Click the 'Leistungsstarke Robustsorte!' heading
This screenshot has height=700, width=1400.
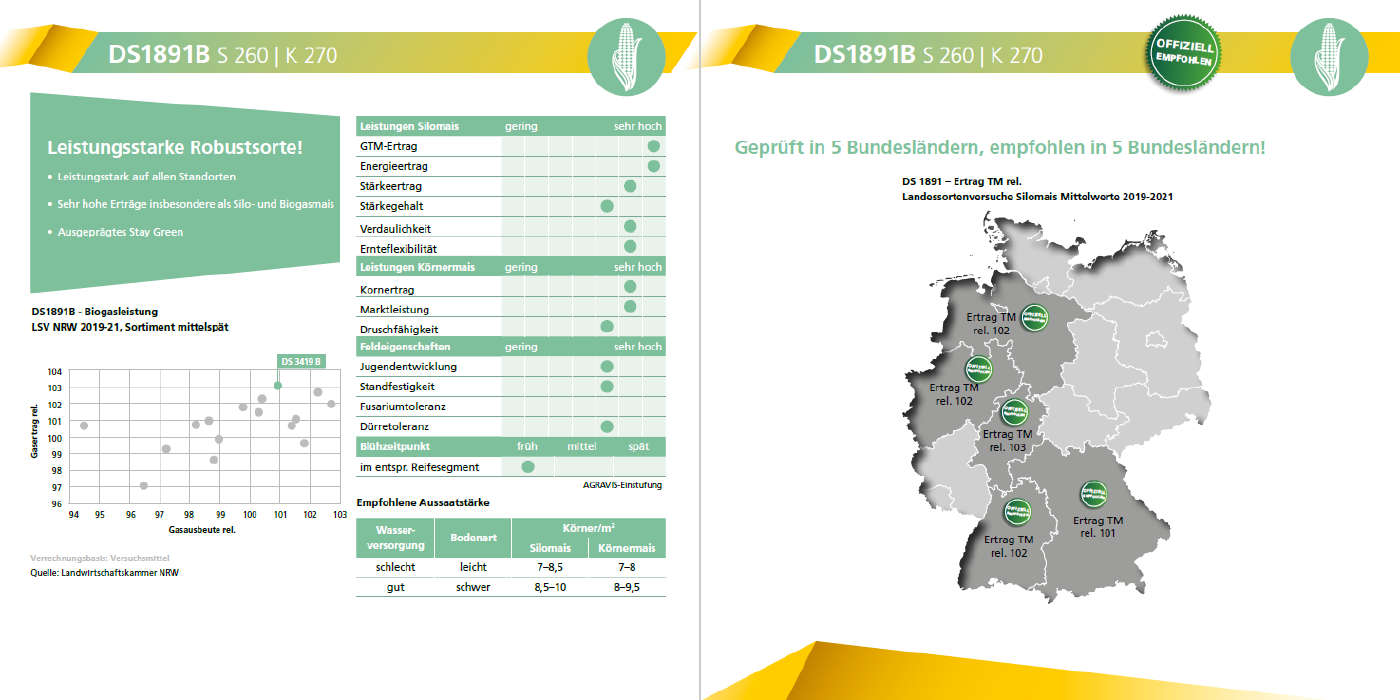pos(175,148)
